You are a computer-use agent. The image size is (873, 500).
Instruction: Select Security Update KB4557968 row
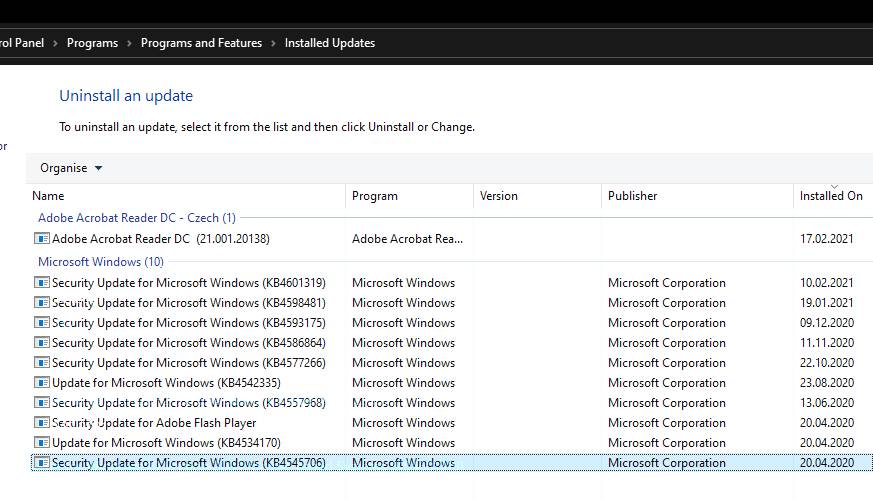click(x=452, y=403)
